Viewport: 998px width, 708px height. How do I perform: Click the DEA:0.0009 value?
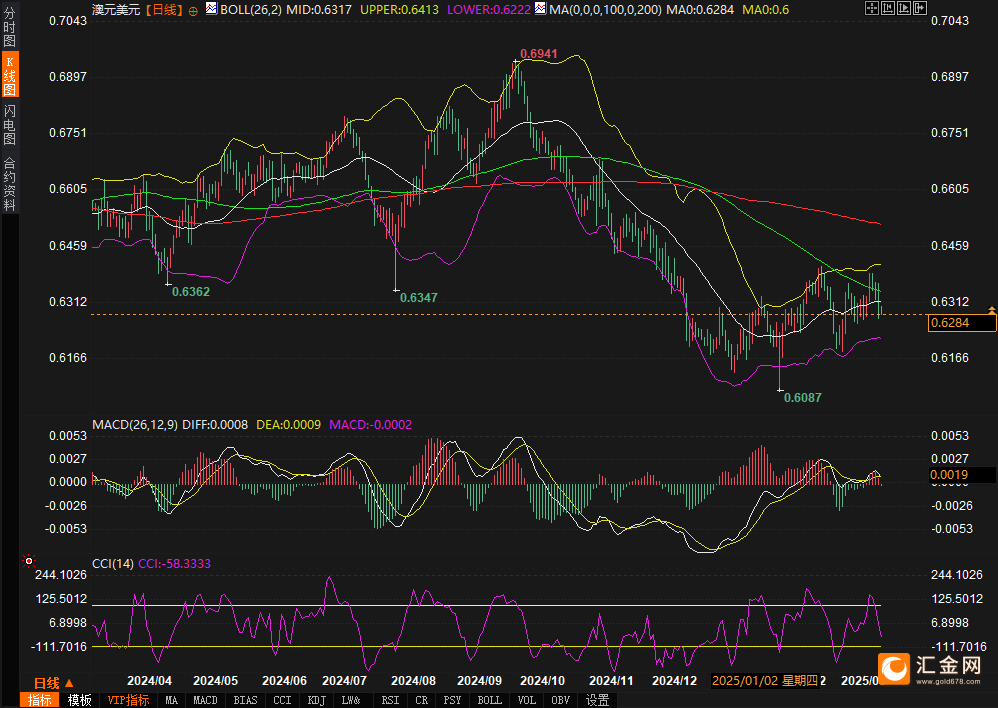pos(288,425)
